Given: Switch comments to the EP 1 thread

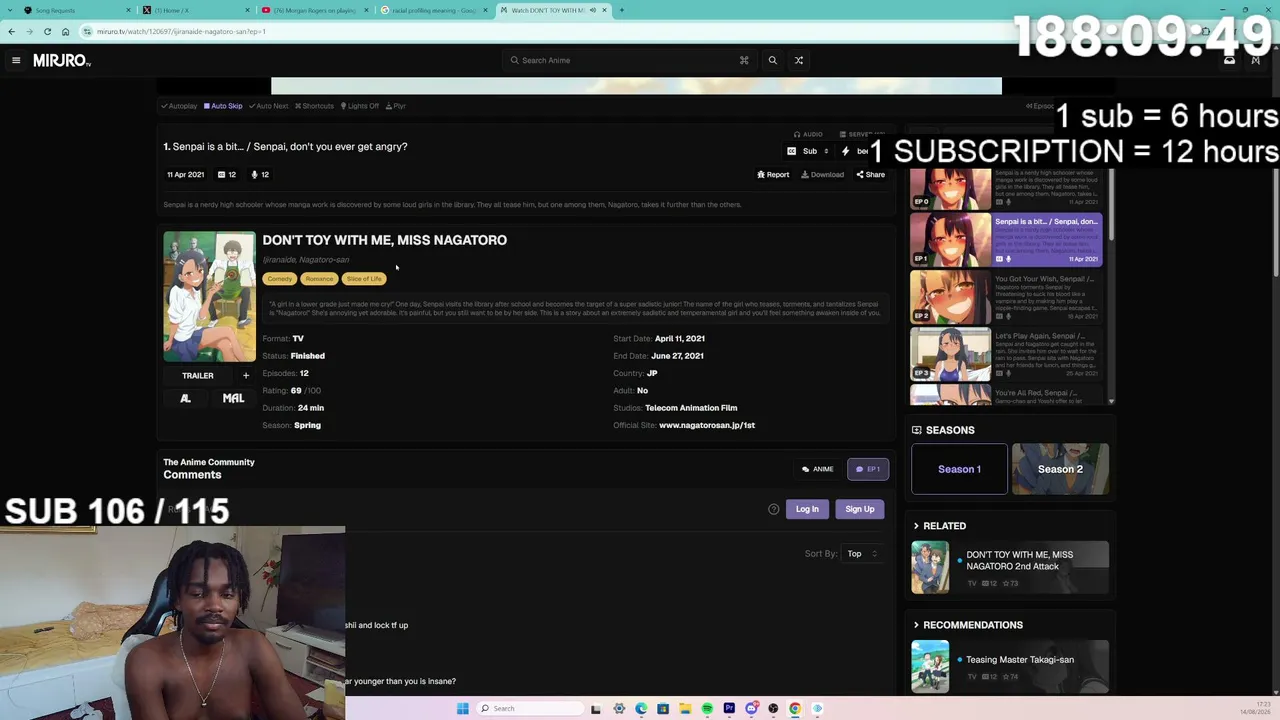Looking at the screenshot, I should (868, 469).
